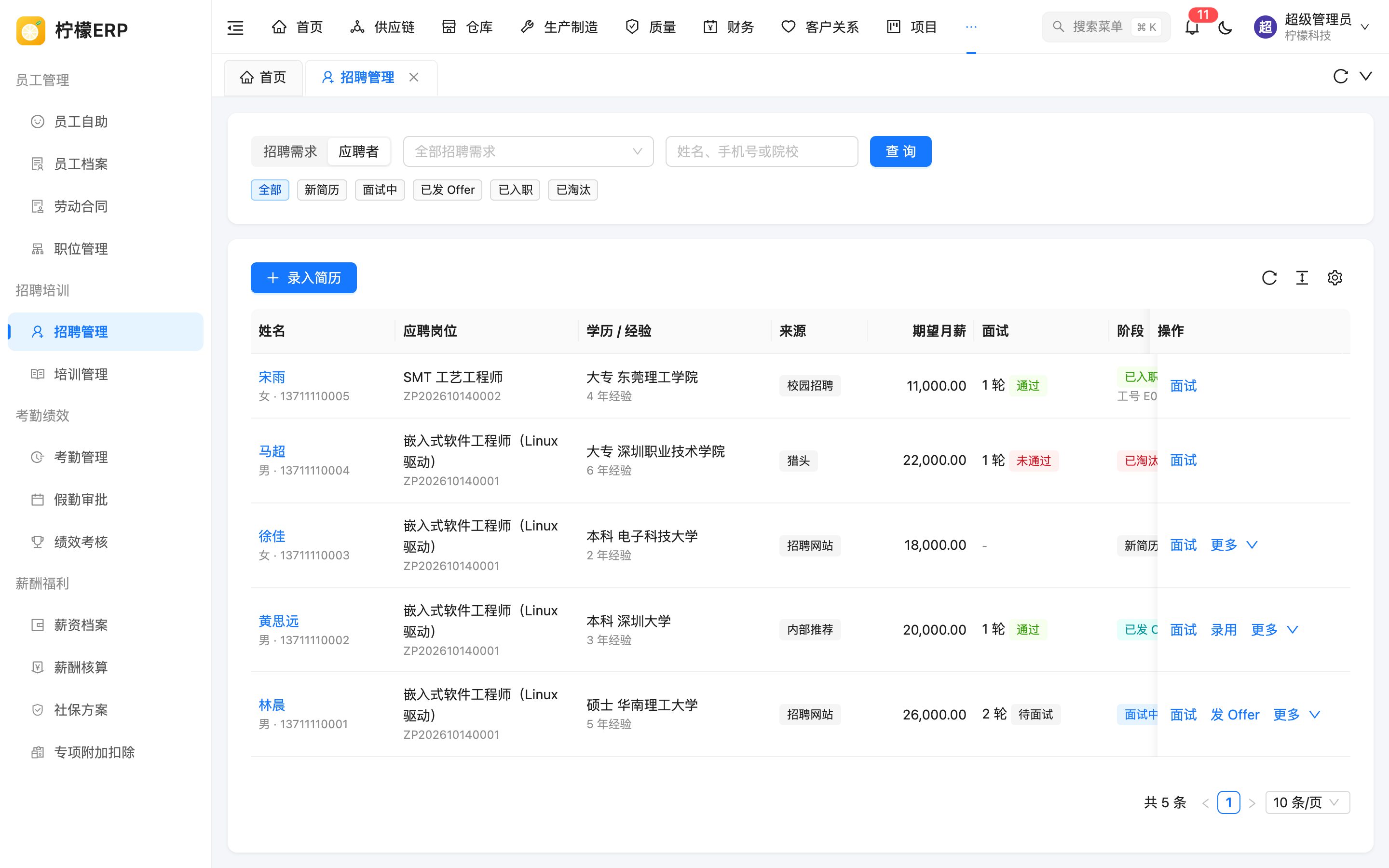
Task: Refresh the page using the tab bar reload icon
Action: click(1340, 76)
